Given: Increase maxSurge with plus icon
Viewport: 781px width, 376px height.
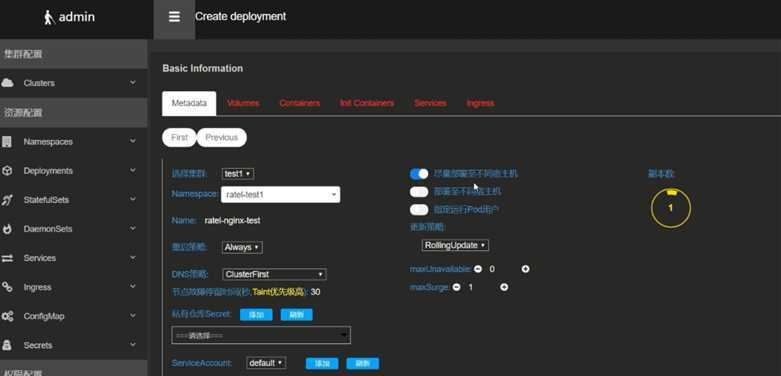Looking at the screenshot, I should (504, 287).
